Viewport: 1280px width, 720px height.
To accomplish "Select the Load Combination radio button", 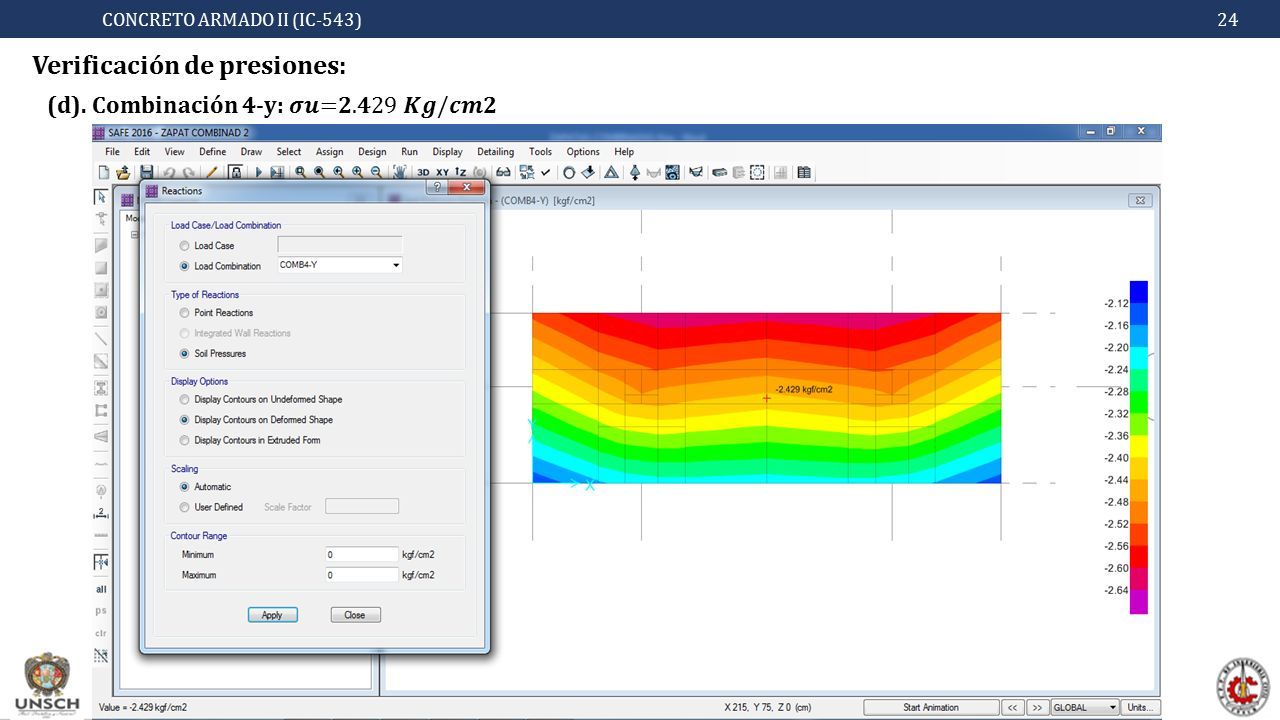I will click(x=184, y=266).
